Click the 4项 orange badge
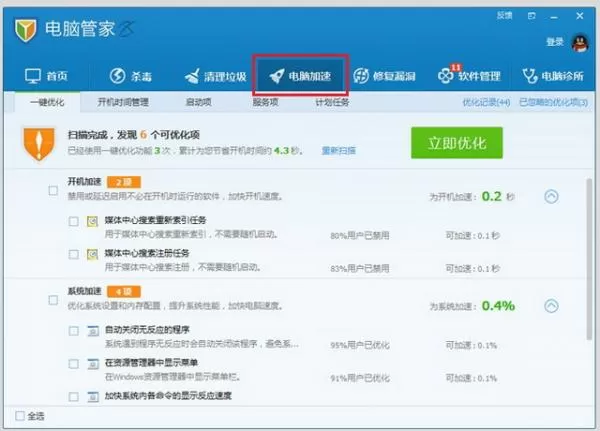600x431 pixels. (124, 292)
